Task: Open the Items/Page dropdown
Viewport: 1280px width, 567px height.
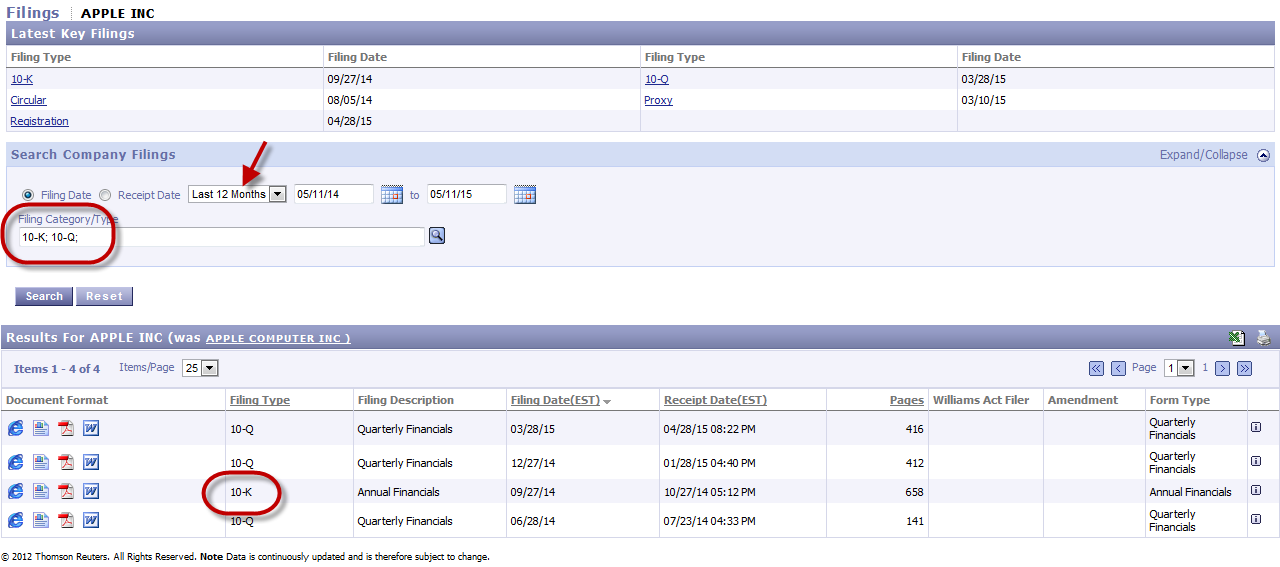Action: pyautogui.click(x=200, y=368)
